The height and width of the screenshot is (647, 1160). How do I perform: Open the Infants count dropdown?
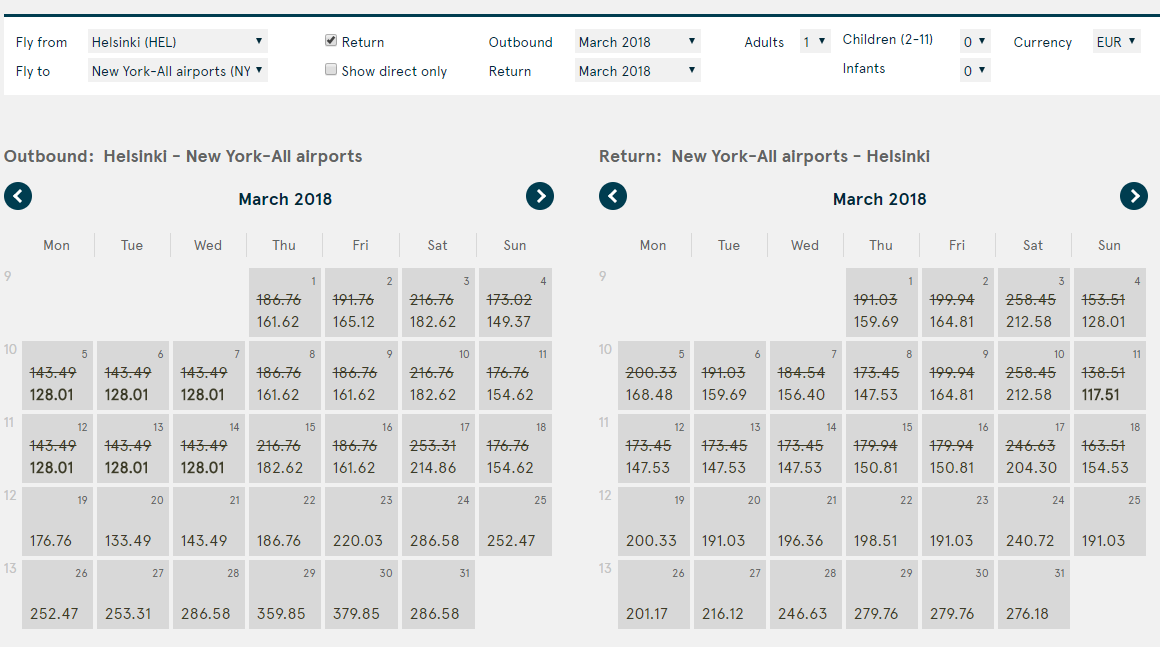tap(974, 70)
